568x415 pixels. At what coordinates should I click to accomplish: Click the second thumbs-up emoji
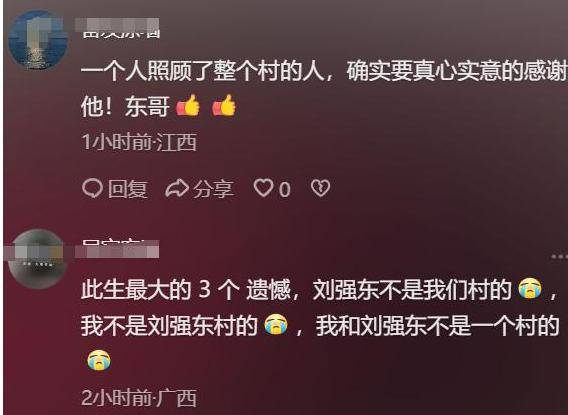[x=224, y=106]
